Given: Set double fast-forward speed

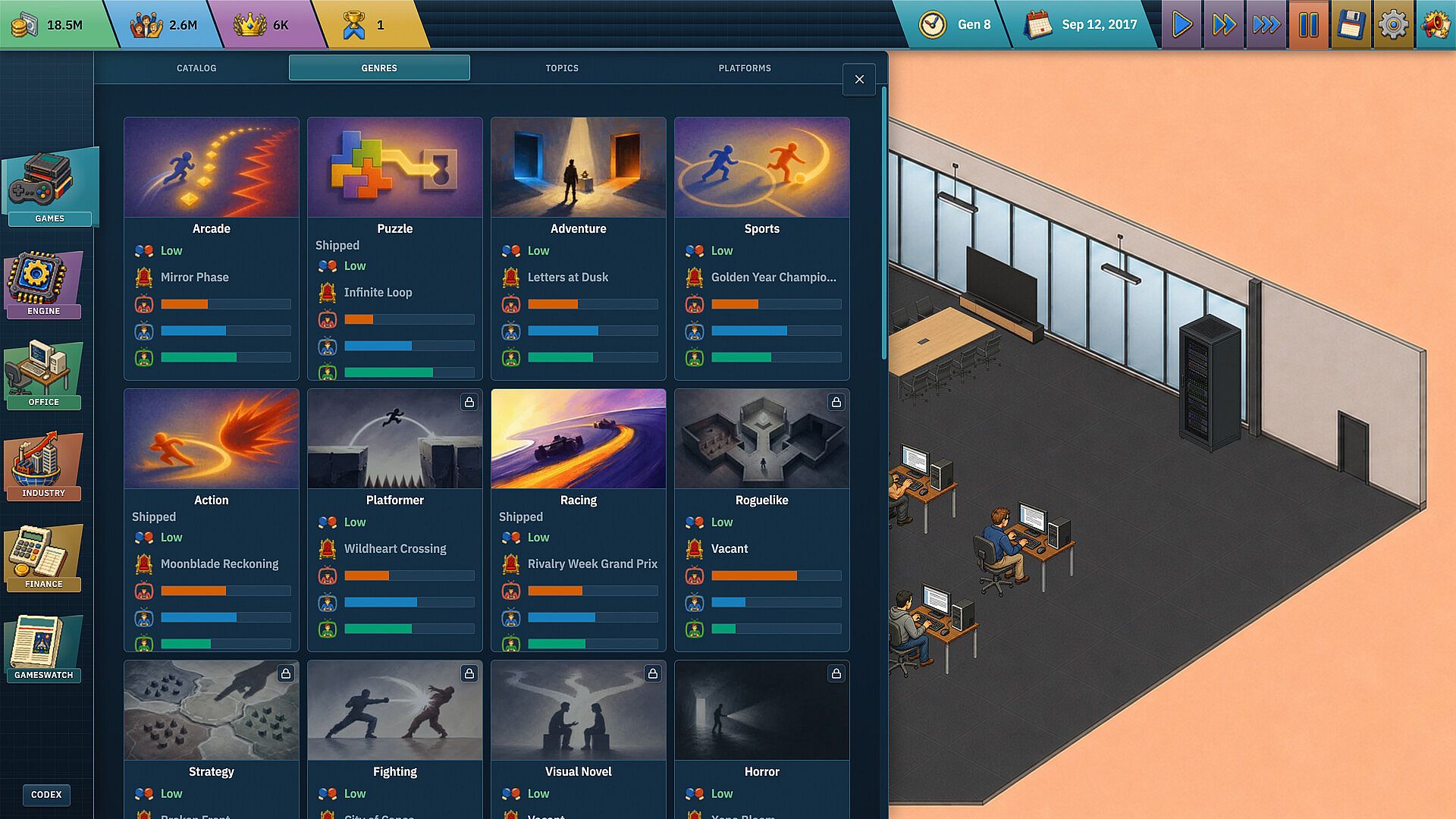Looking at the screenshot, I should tap(1224, 24).
